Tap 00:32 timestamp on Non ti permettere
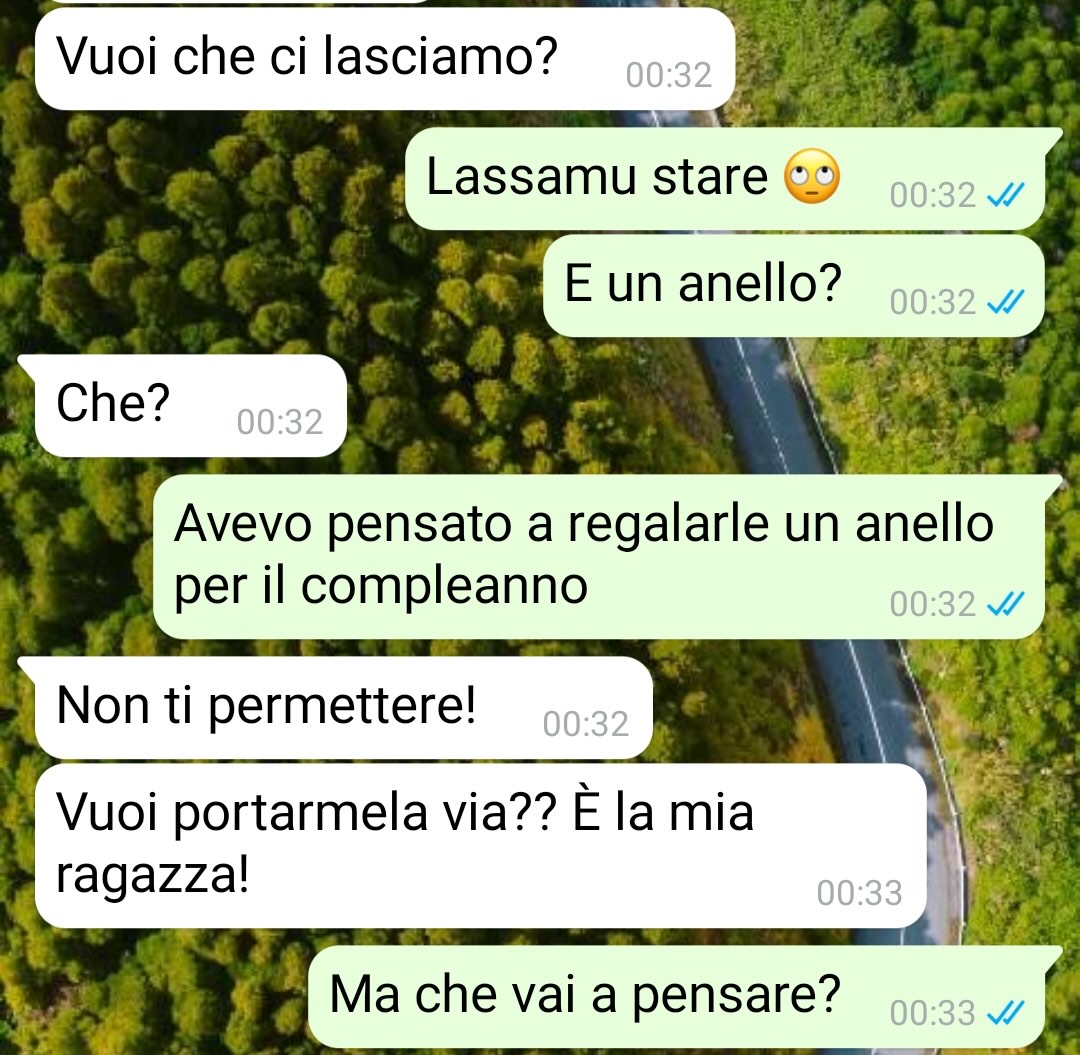The image size is (1080, 1055). click(x=585, y=724)
